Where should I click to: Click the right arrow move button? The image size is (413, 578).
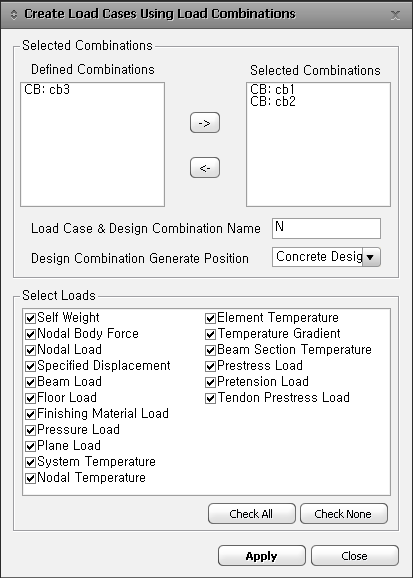[x=205, y=123]
